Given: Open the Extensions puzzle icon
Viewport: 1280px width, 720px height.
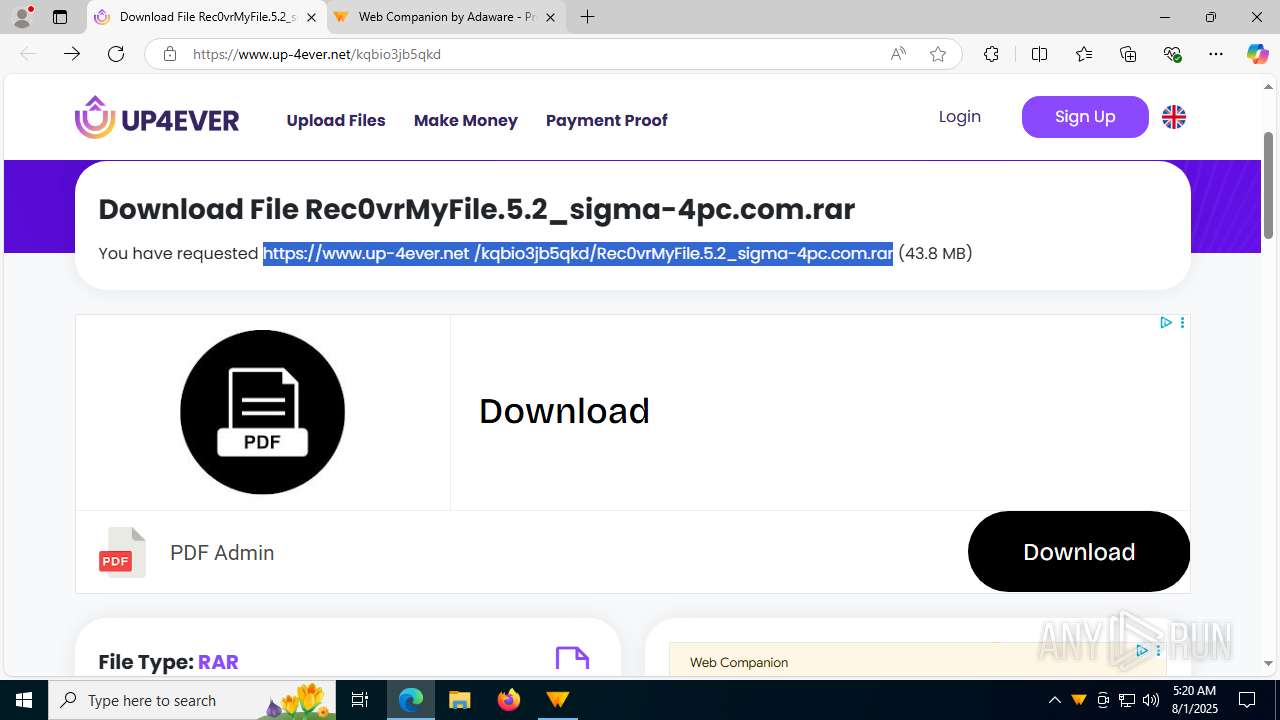Looking at the screenshot, I should click(x=991, y=54).
